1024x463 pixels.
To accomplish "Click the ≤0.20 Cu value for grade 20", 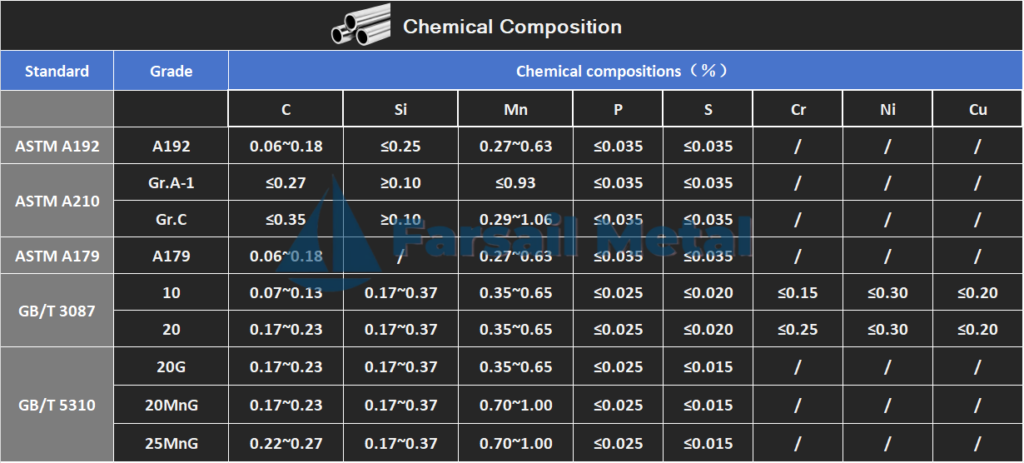I will point(978,329).
